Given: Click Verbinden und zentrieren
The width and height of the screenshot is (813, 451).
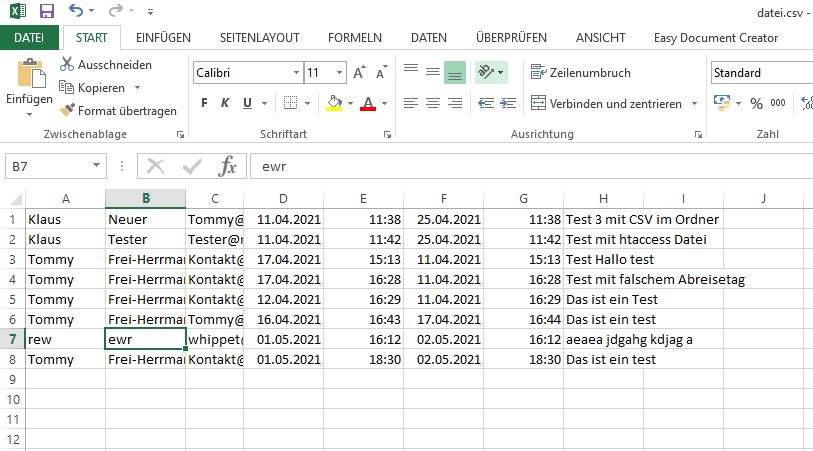Looking at the screenshot, I should click(606, 104).
